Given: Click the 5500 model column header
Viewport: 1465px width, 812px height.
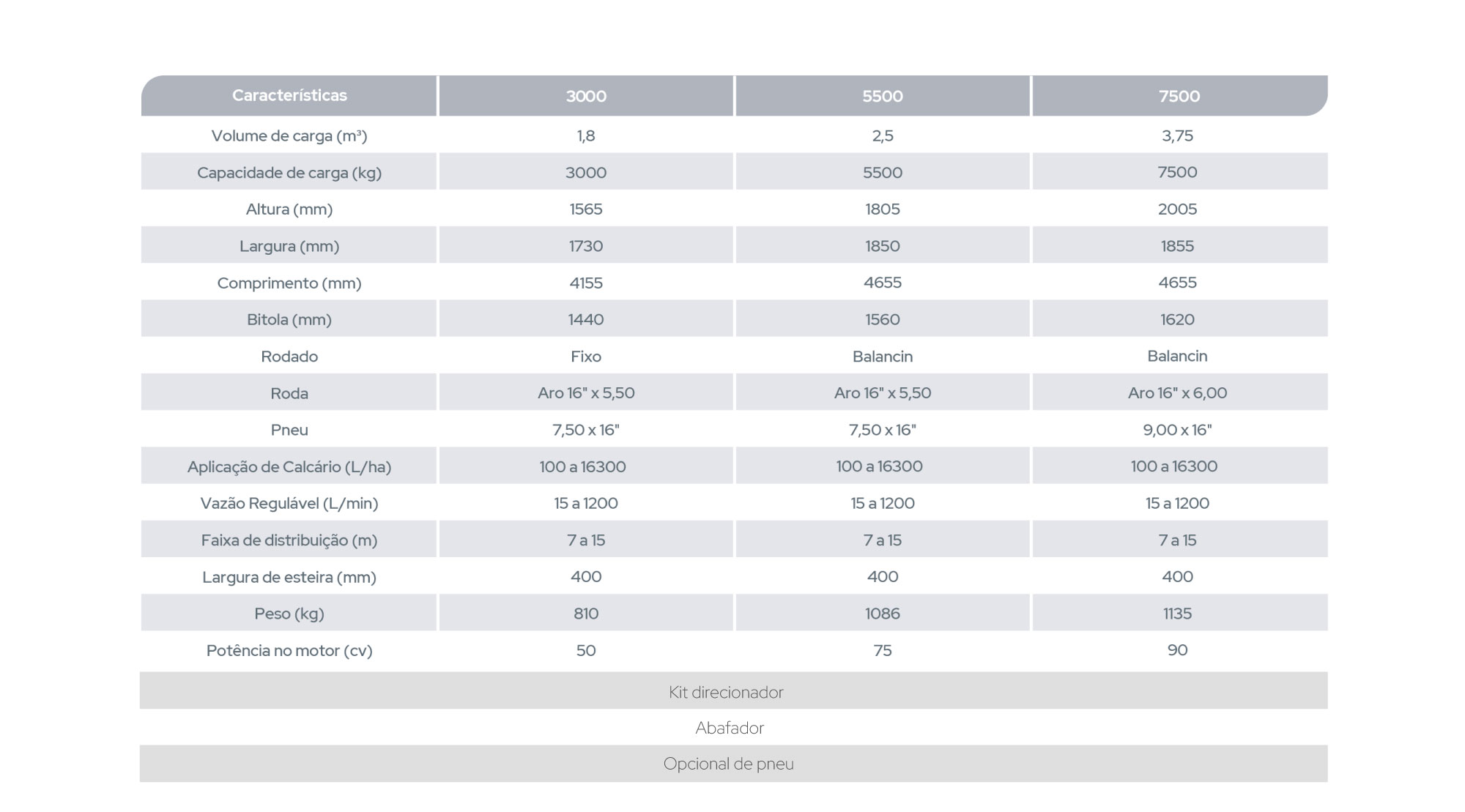Looking at the screenshot, I should coord(883,95).
